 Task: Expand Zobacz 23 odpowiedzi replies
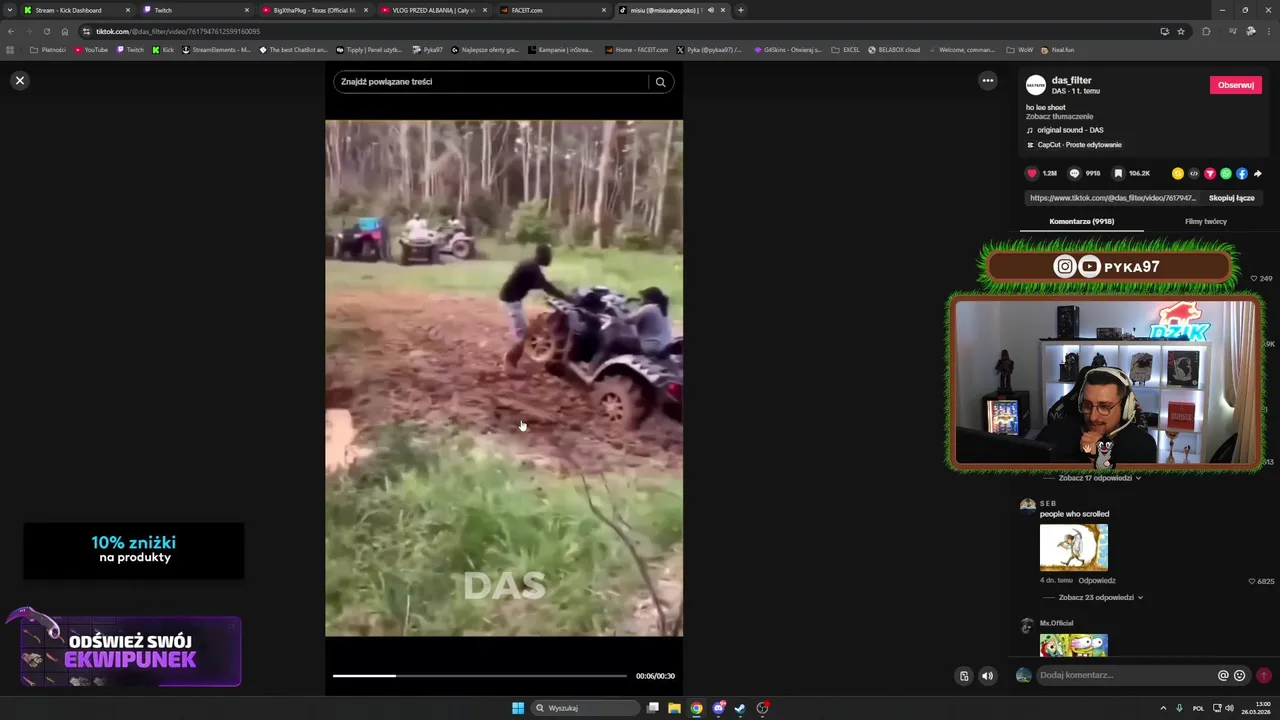click(1100, 597)
